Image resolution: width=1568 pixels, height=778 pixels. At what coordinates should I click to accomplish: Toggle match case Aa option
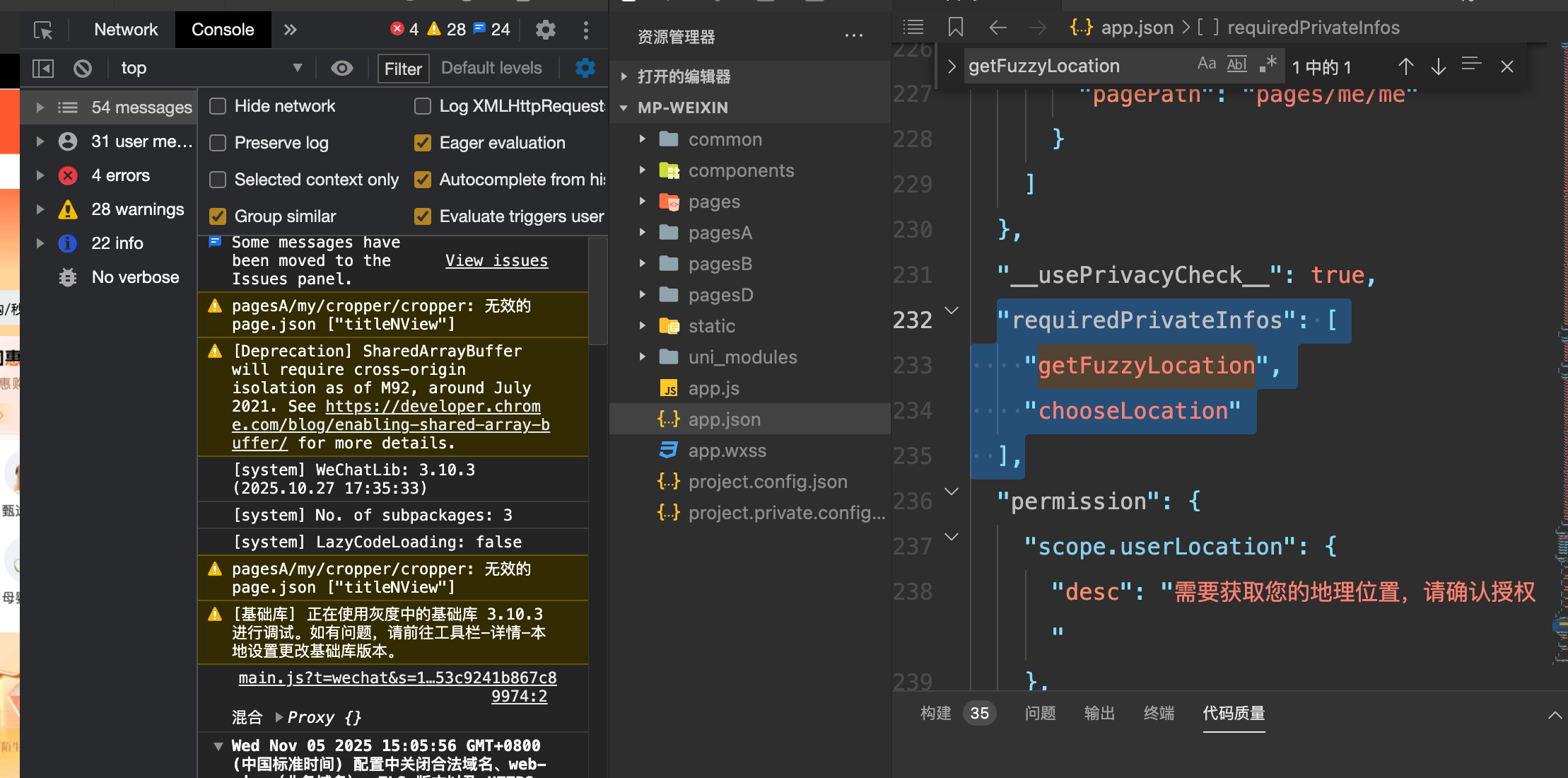click(x=1206, y=65)
